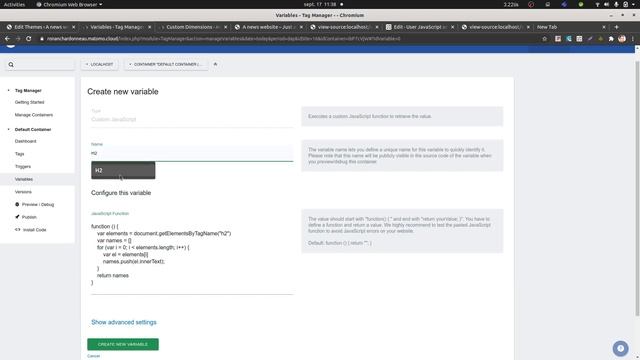Switch to the Edit - User JavaScript tab

click(x=420, y=27)
